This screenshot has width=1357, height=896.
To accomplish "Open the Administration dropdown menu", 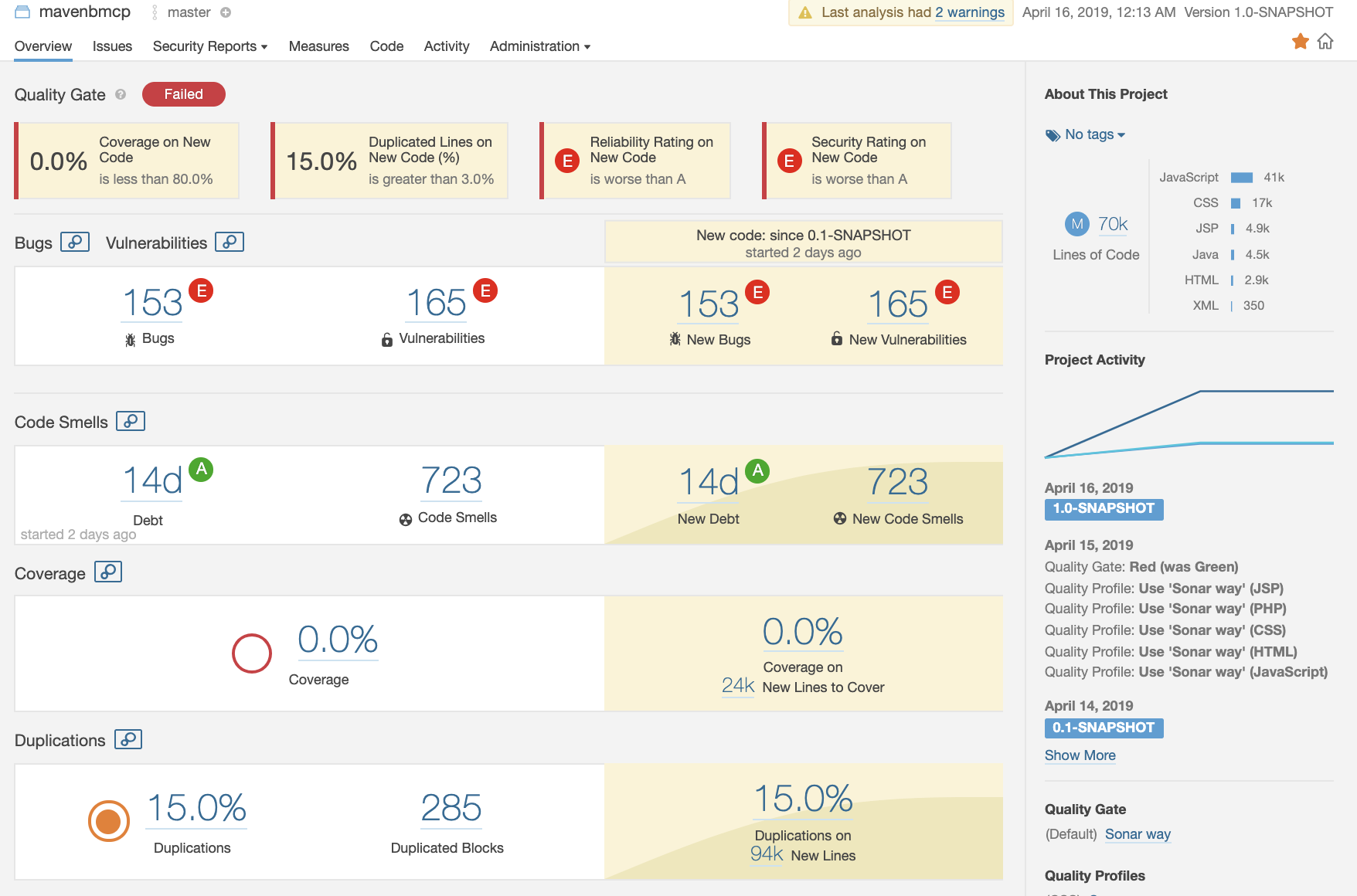I will (540, 46).
